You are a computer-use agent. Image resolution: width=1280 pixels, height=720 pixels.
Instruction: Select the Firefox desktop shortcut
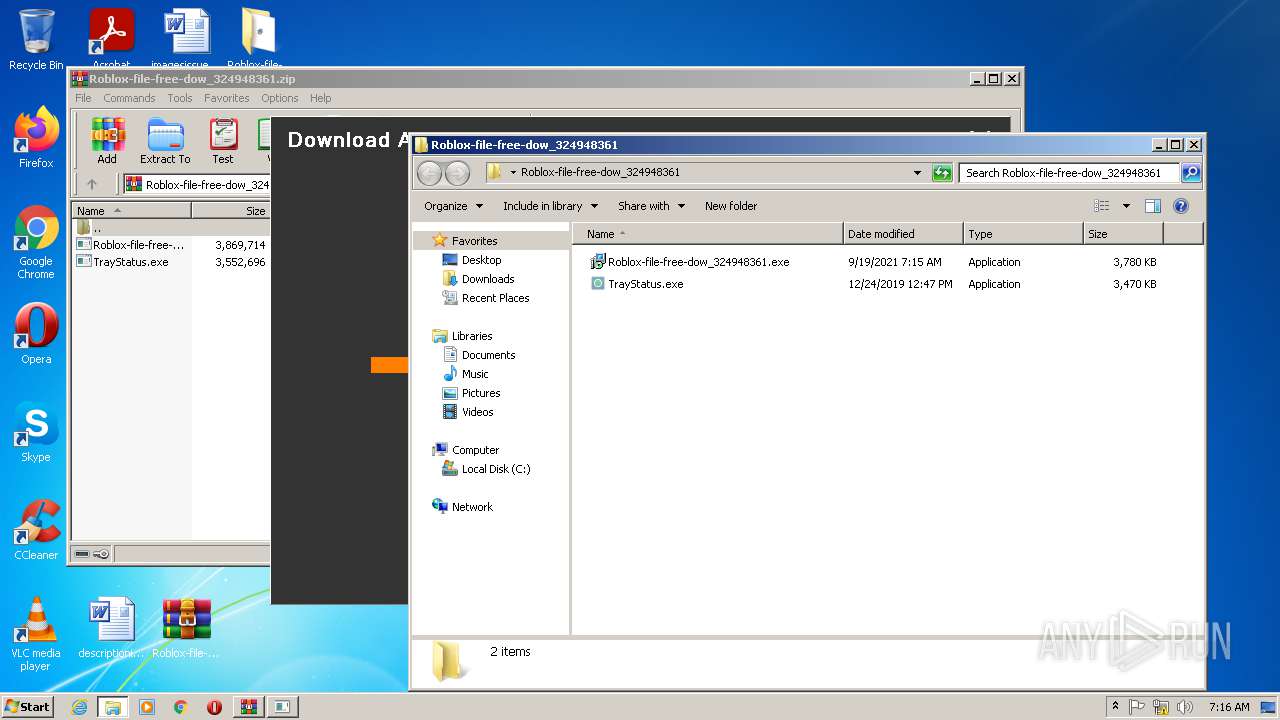[x=36, y=138]
